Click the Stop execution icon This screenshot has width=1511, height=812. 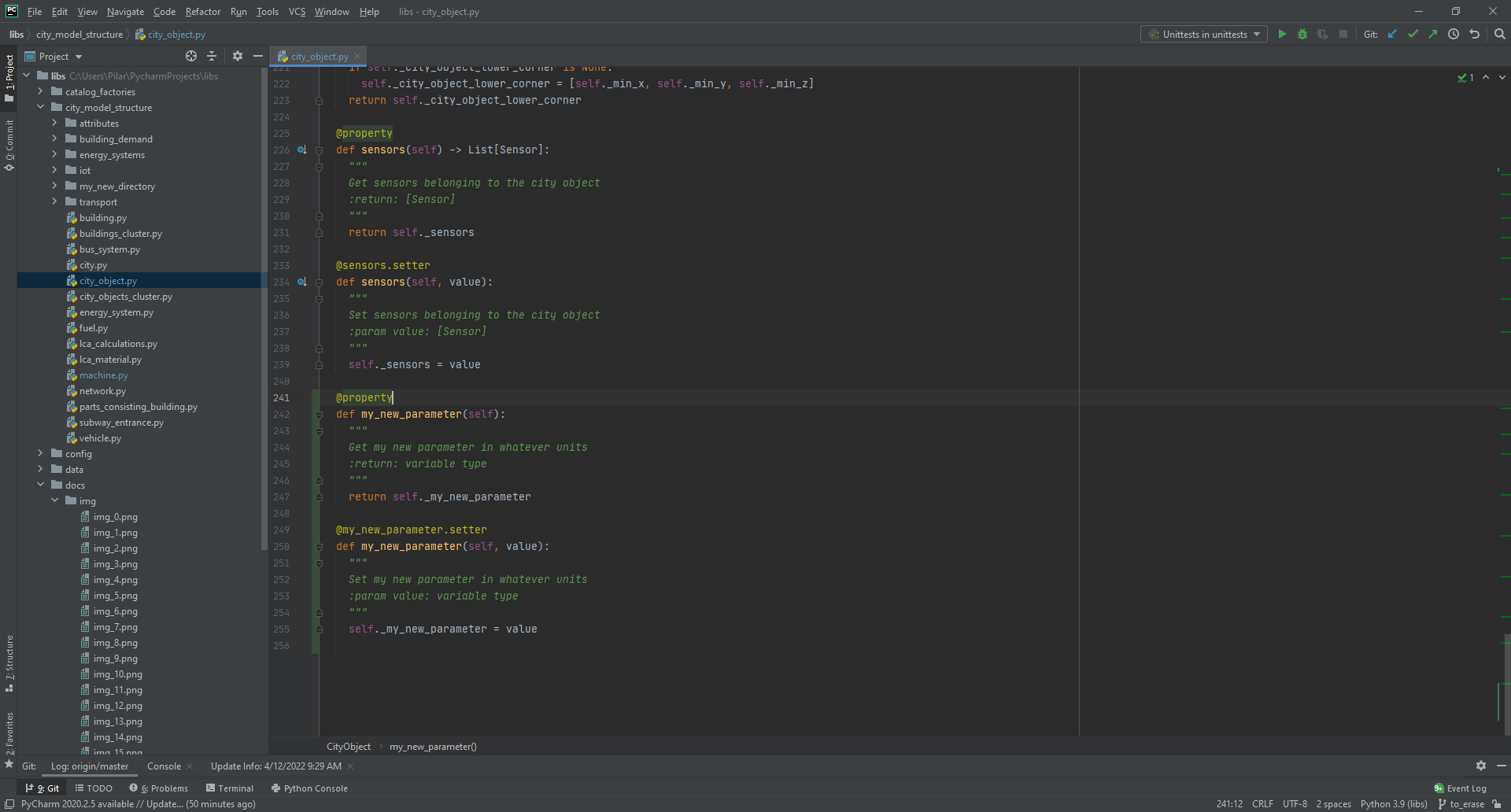click(1343, 34)
